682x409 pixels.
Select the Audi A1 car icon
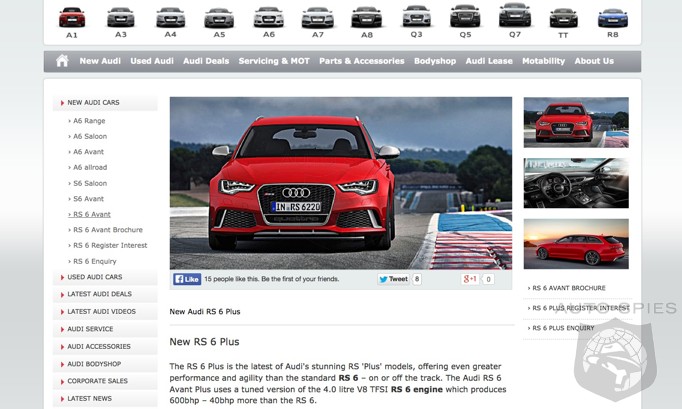click(72, 17)
